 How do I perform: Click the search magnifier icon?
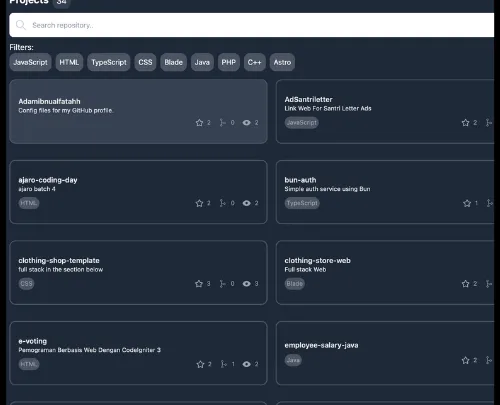click(x=21, y=25)
